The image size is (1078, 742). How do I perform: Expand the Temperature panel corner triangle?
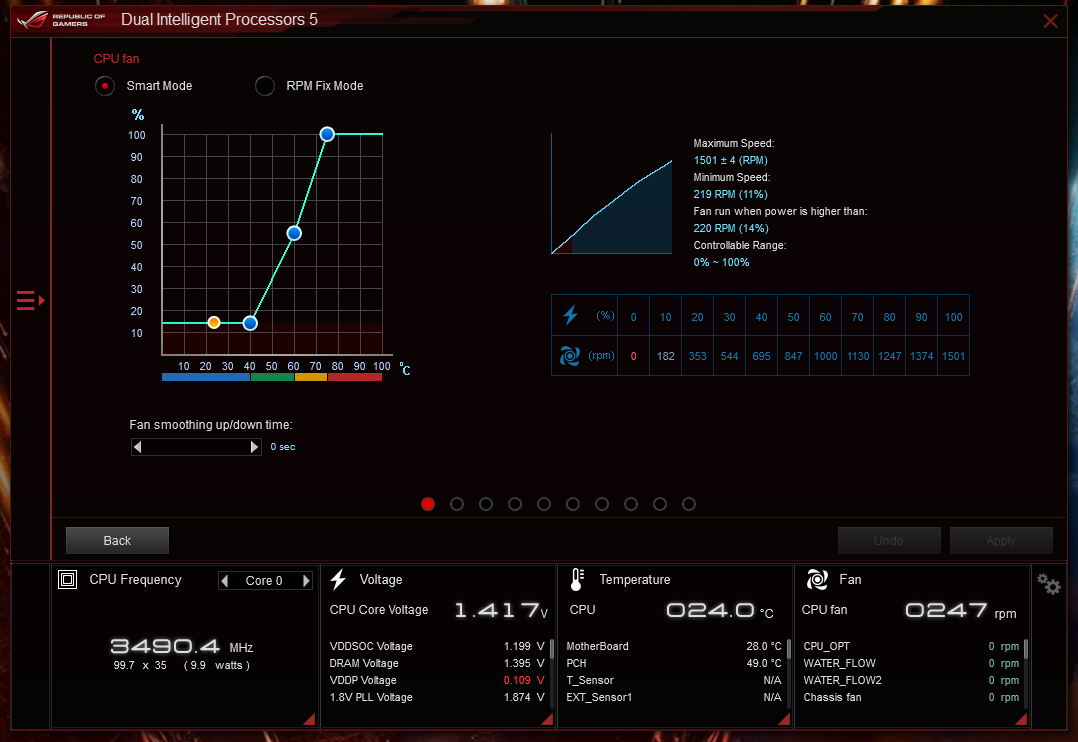click(784, 719)
